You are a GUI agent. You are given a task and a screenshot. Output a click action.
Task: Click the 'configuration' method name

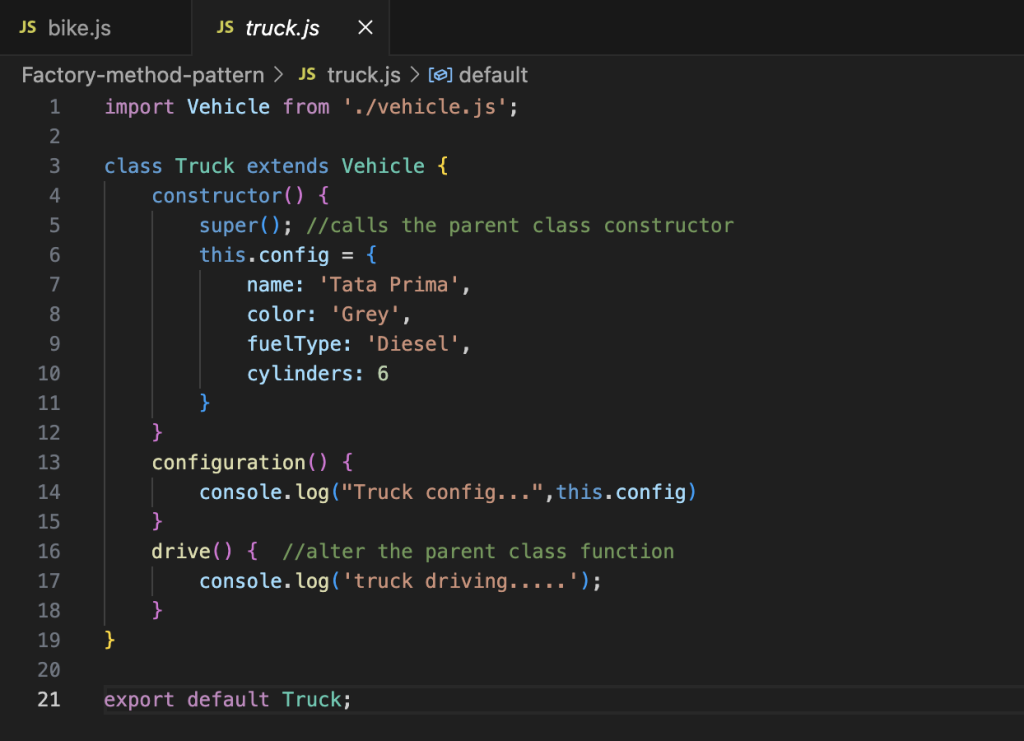(x=229, y=463)
